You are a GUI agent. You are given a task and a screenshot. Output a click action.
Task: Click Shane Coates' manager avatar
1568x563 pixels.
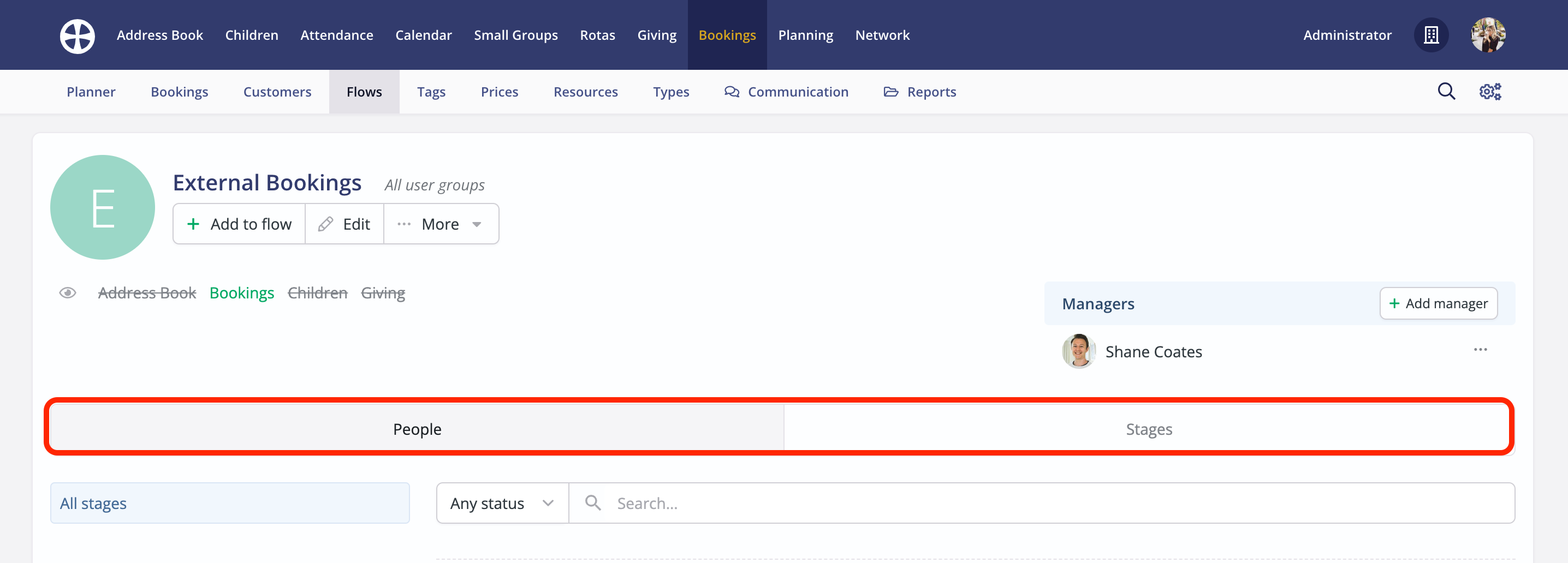click(1078, 351)
